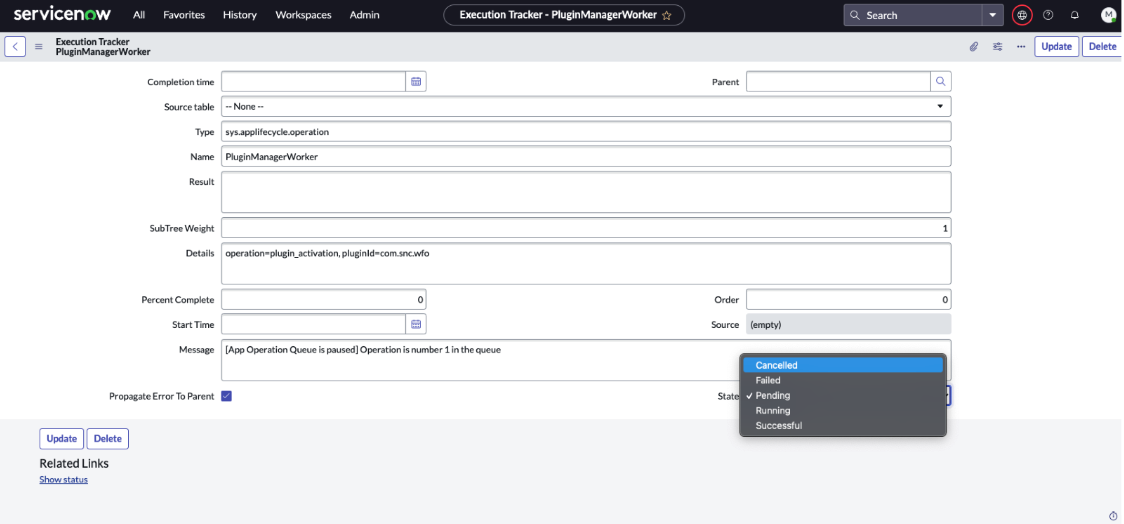This screenshot has height=524, width=1124.
Task: Open Start Time calendar picker
Action: click(x=416, y=324)
